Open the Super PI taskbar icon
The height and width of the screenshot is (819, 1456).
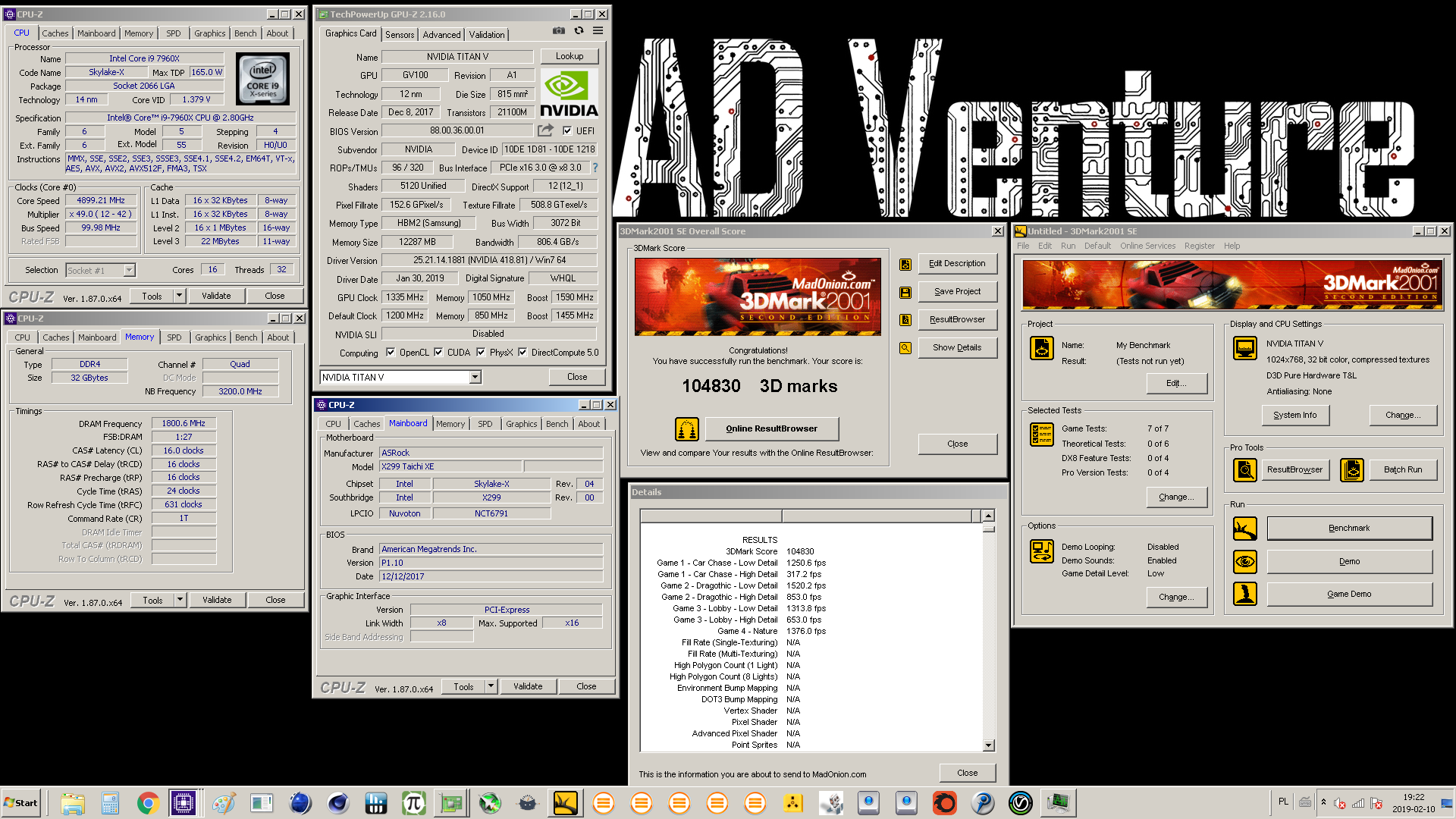(413, 802)
